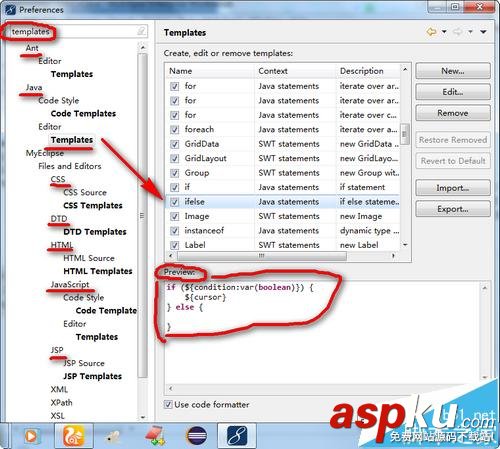Toggle Use code formatter checkbox

coord(168,405)
